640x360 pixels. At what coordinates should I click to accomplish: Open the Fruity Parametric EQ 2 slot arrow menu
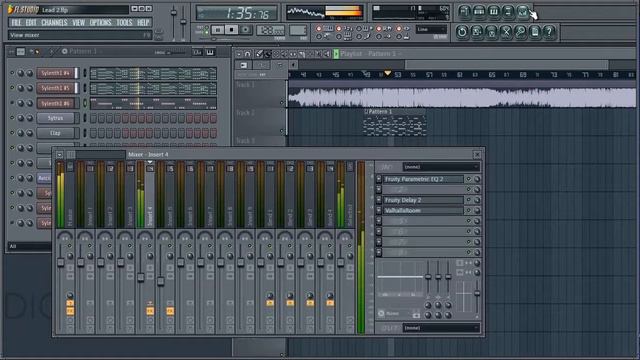tap(379, 179)
